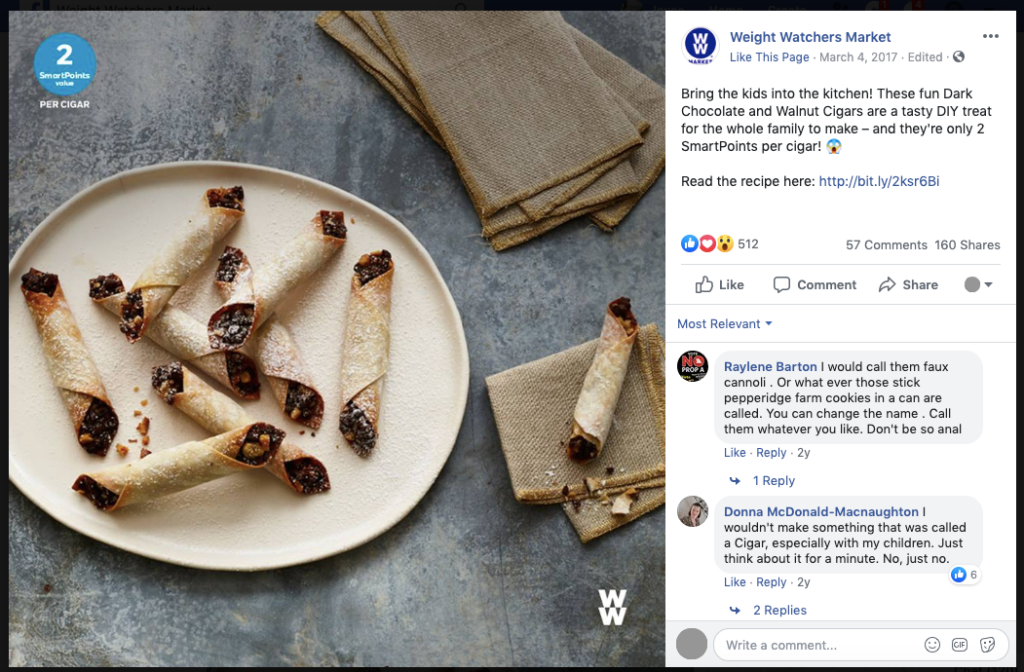Click the cigar pastry photo
The height and width of the screenshot is (672, 1024).
[x=337, y=340]
